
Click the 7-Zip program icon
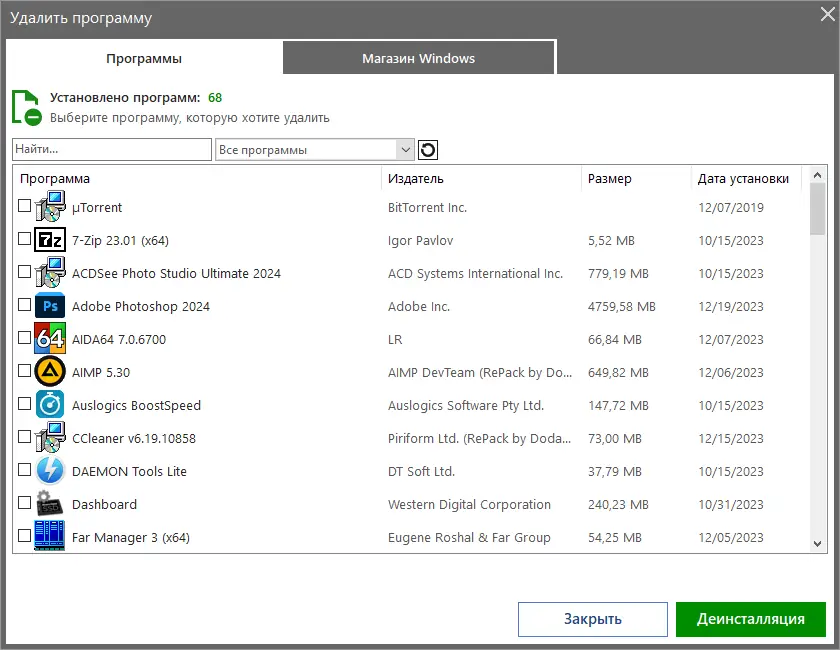coord(50,240)
